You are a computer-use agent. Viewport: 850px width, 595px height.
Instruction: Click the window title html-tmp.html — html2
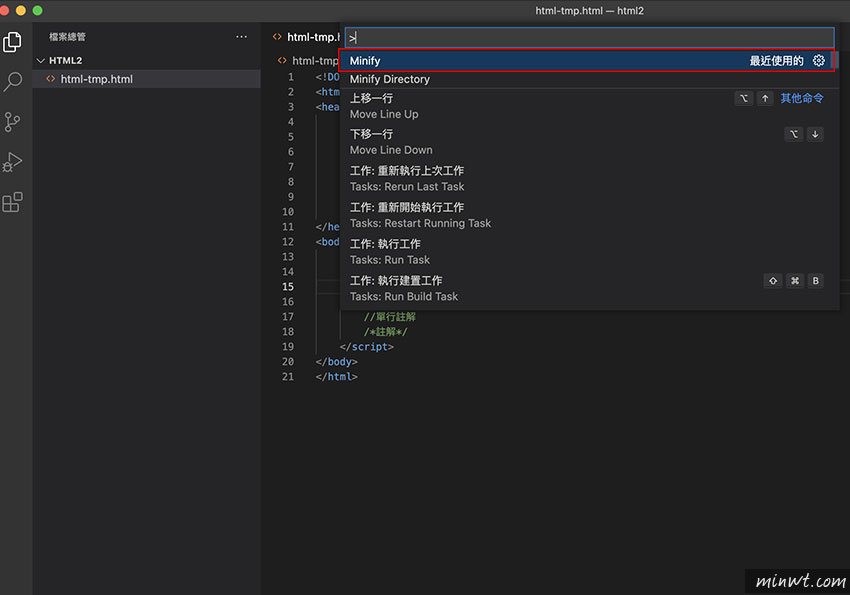click(589, 11)
